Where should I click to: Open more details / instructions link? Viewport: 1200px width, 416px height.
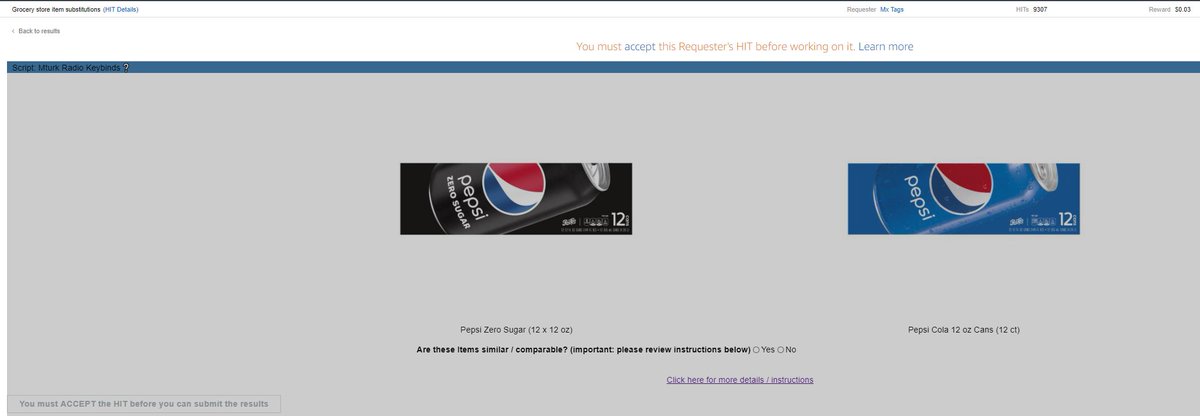[x=740, y=380]
